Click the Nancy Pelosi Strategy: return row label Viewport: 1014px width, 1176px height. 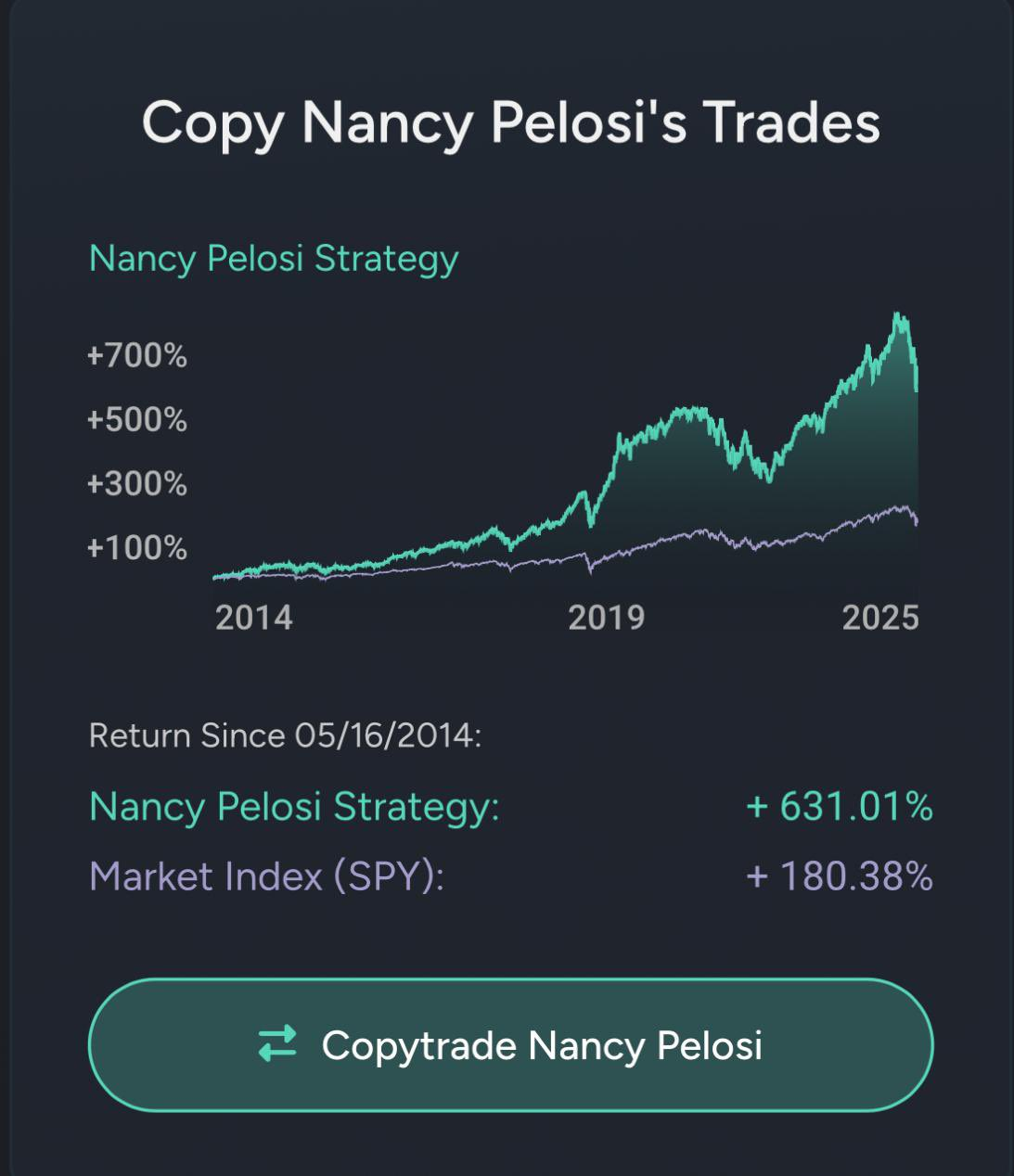click(294, 806)
